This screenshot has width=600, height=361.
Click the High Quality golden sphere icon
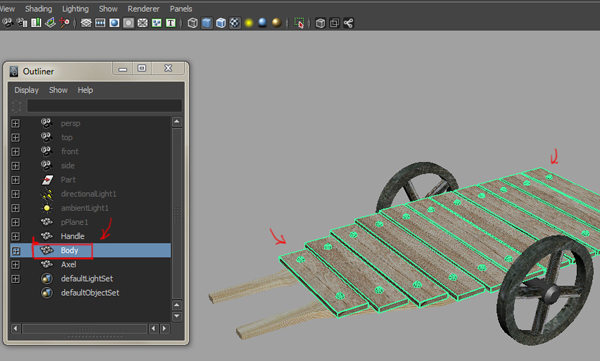coord(277,23)
